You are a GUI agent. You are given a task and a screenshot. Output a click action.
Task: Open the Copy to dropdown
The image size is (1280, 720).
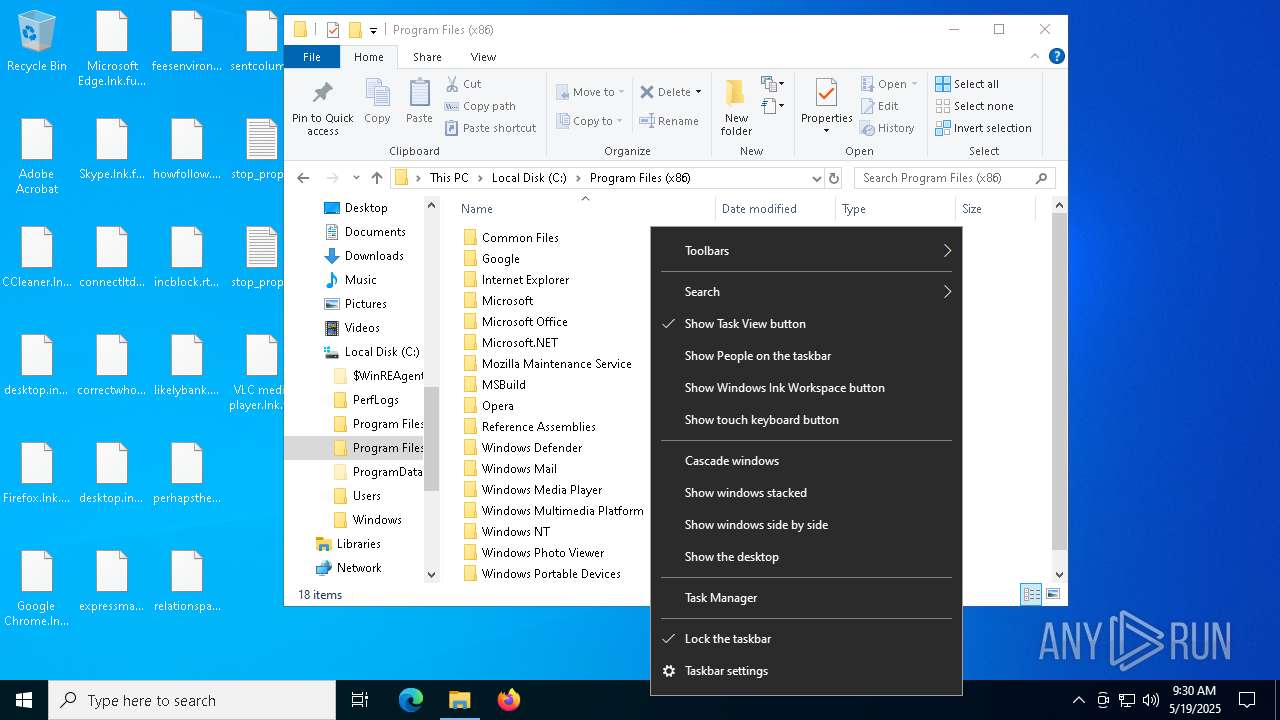590,121
